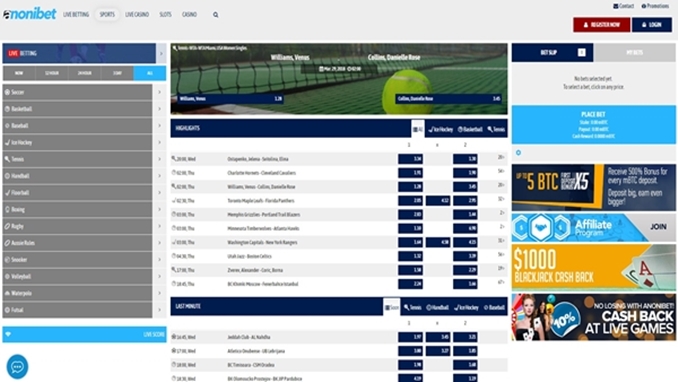Screen dimensions: 678x382
Task: Expand the Baseball category chevron
Action: (160, 126)
